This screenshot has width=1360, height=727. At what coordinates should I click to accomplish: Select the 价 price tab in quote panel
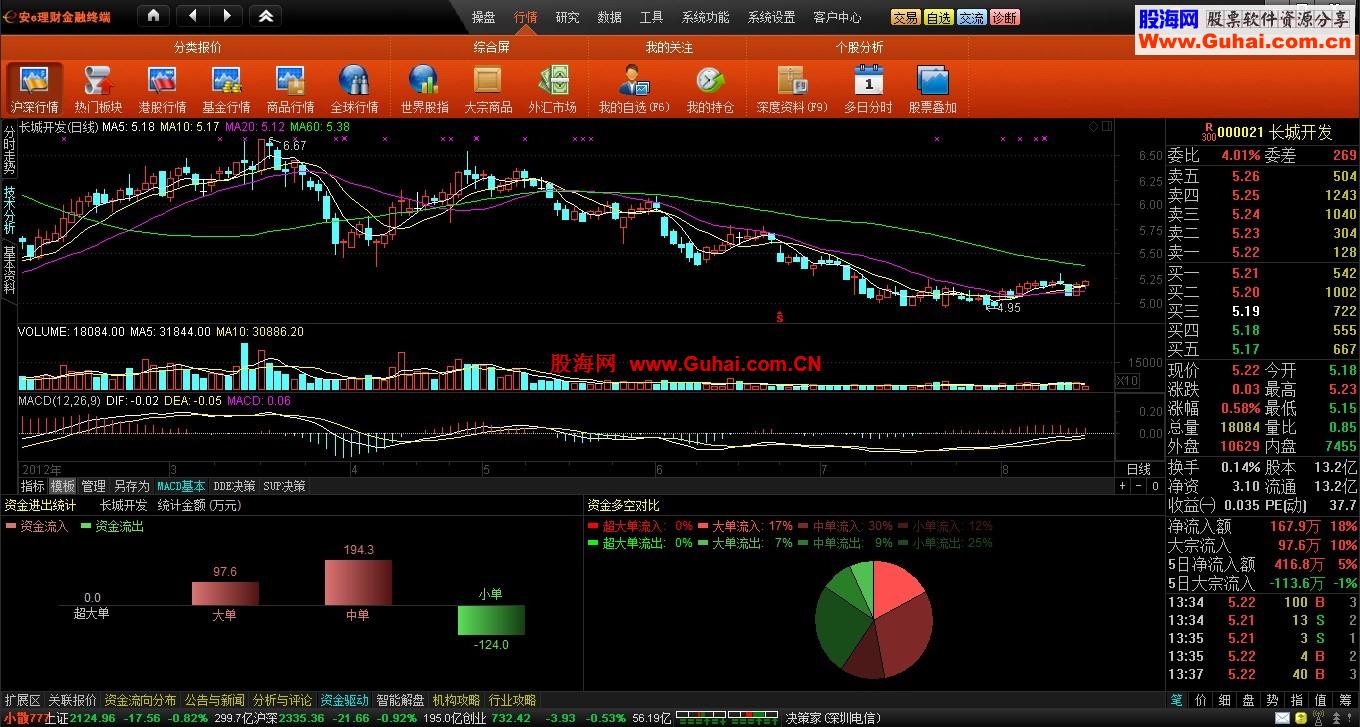tap(1201, 701)
